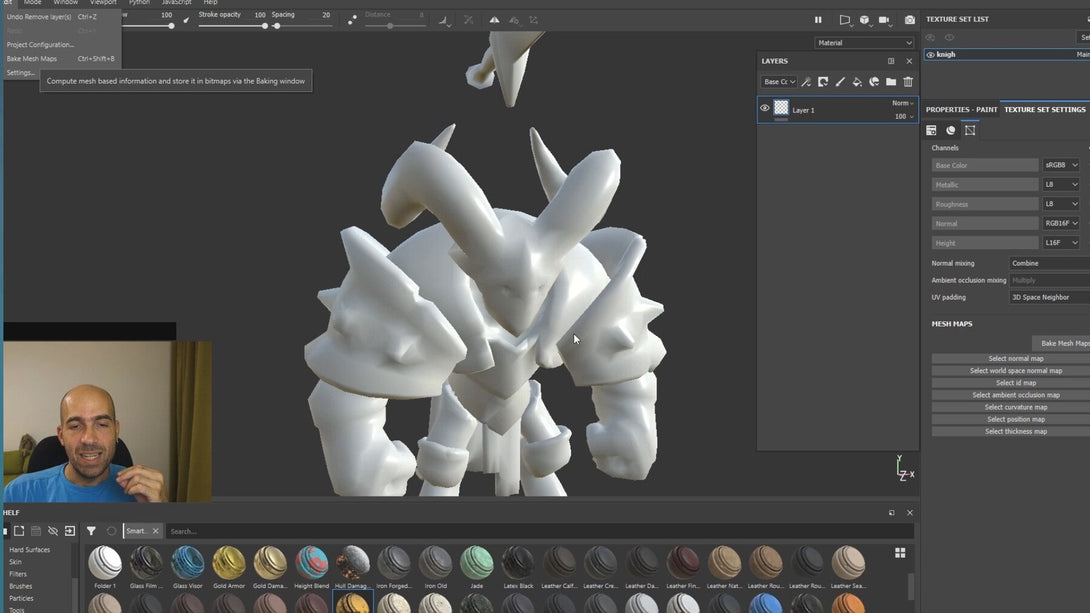Click the Stroke opacity slider

232,26
